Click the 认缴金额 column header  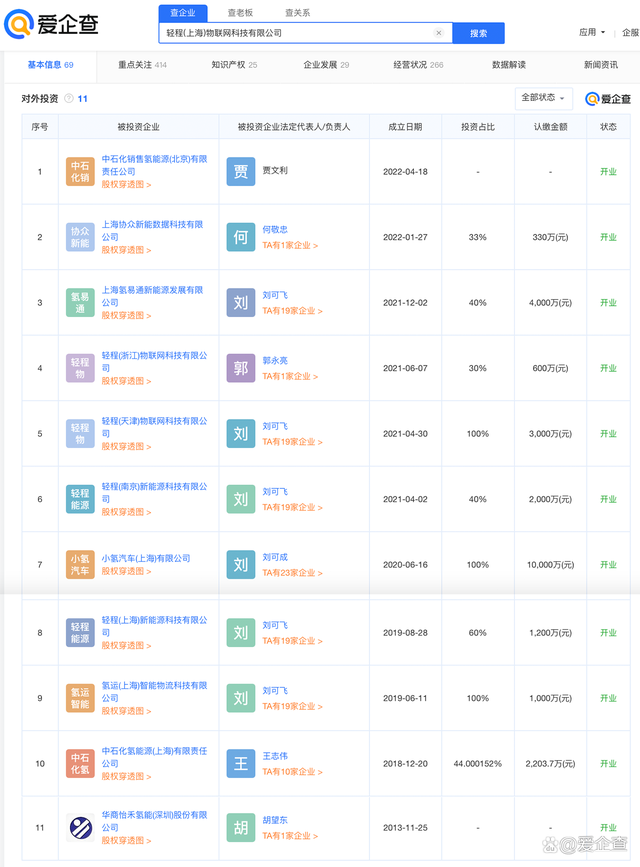click(550, 127)
